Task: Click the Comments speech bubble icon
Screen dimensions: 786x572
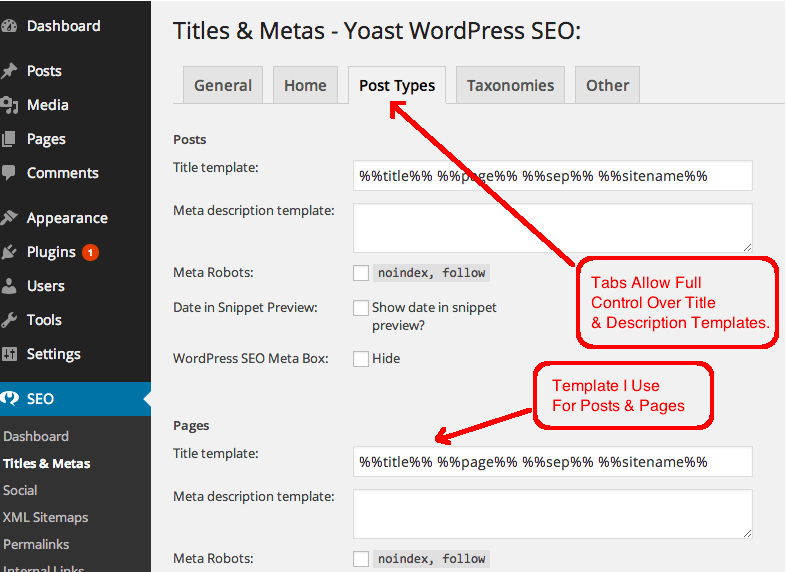Action: pyautogui.click(x=9, y=173)
